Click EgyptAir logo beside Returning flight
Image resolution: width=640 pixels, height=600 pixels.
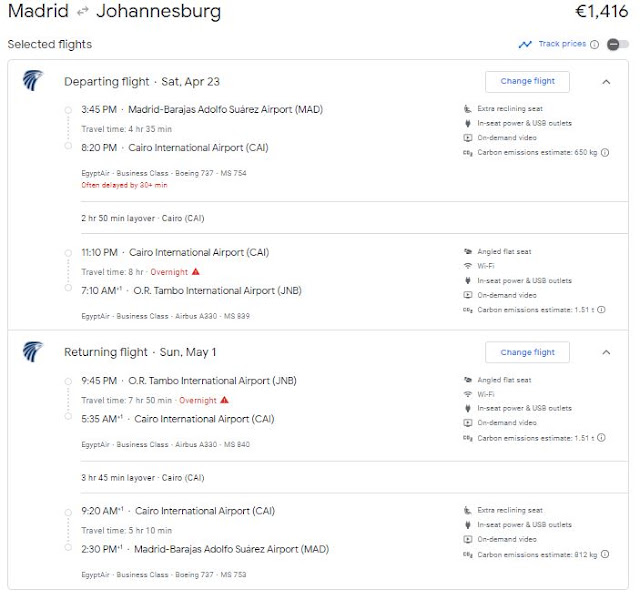coord(33,351)
